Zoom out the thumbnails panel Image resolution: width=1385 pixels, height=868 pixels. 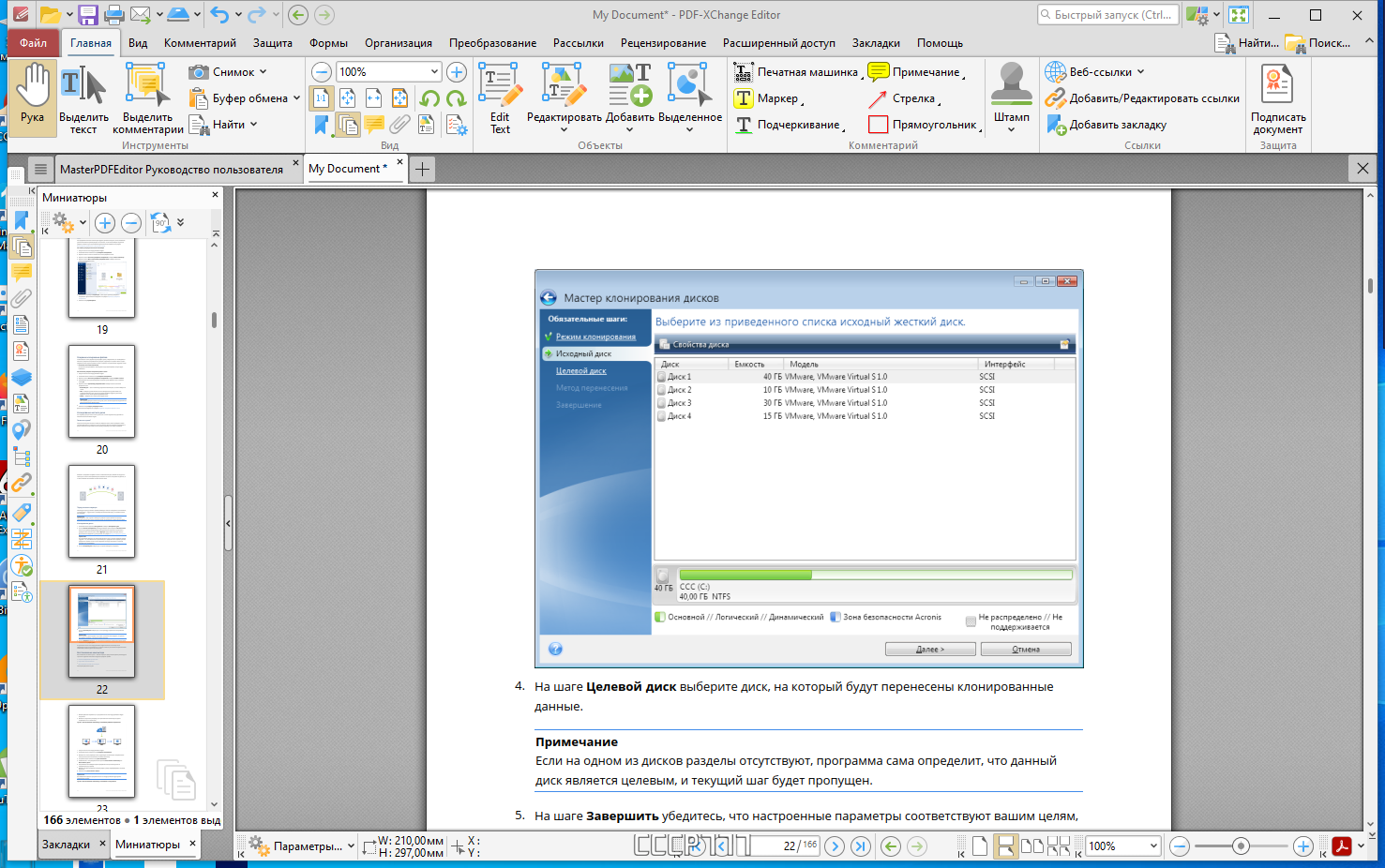131,223
